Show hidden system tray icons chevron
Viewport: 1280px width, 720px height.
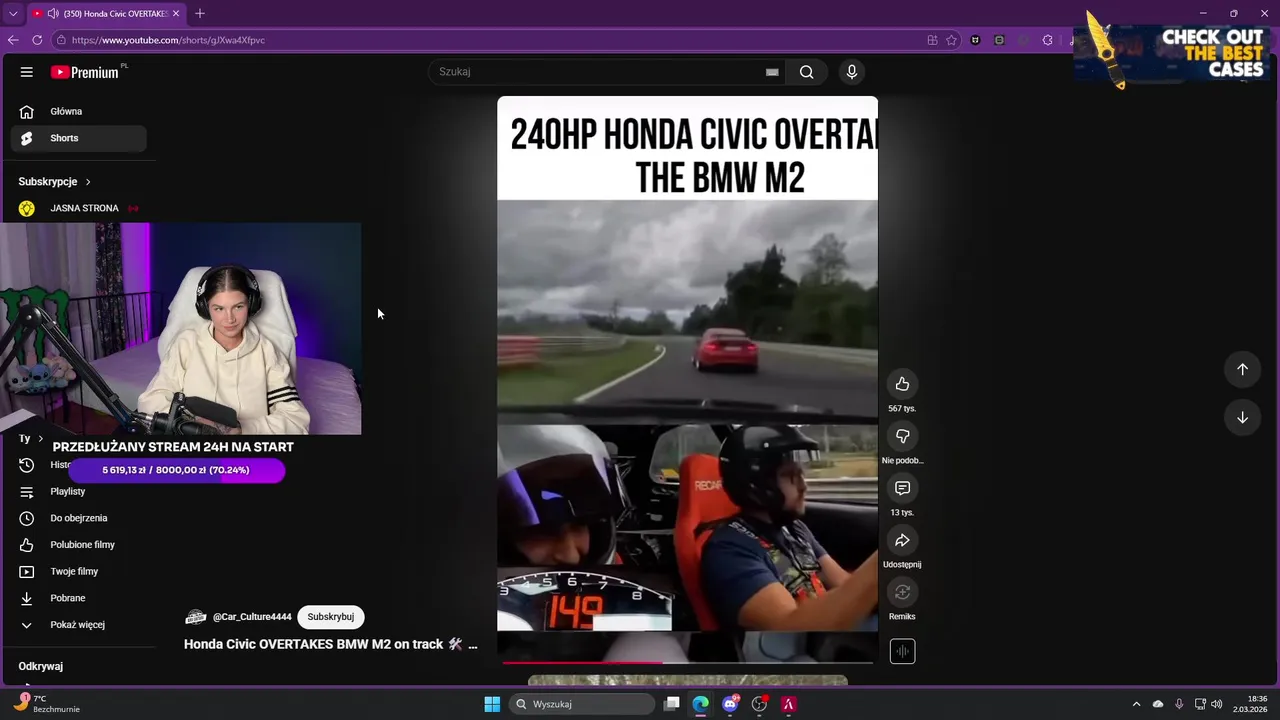[1136, 704]
